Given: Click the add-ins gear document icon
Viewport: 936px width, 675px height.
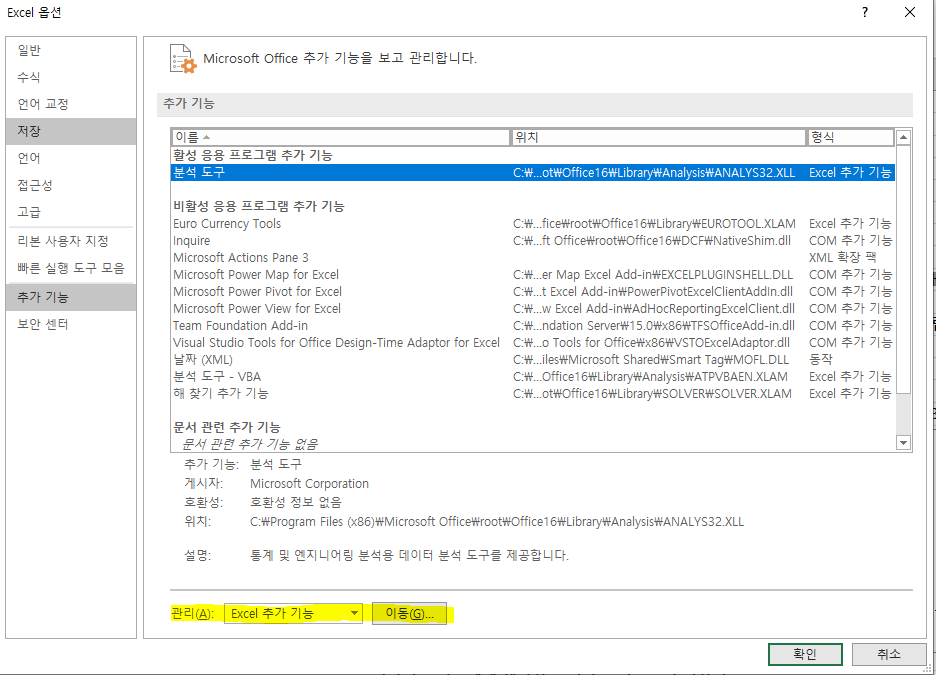Looking at the screenshot, I should coord(183,58).
